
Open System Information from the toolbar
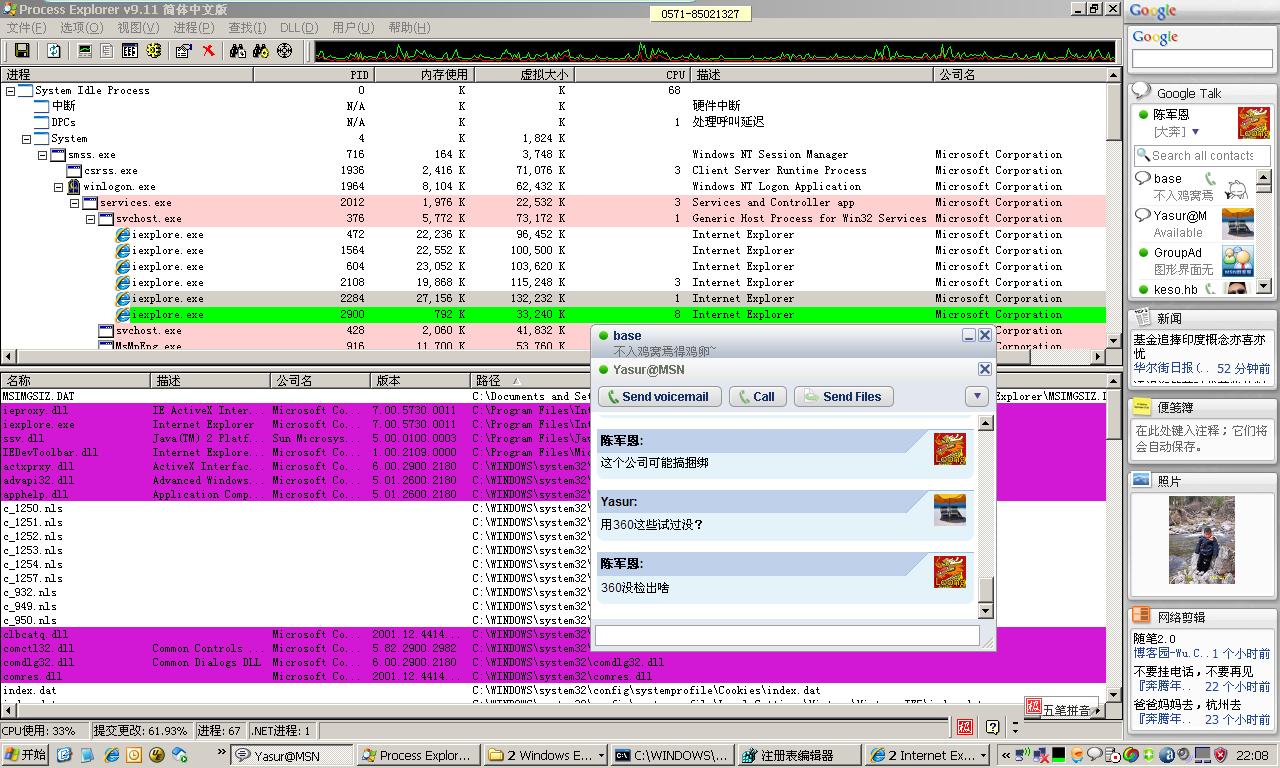(85, 51)
